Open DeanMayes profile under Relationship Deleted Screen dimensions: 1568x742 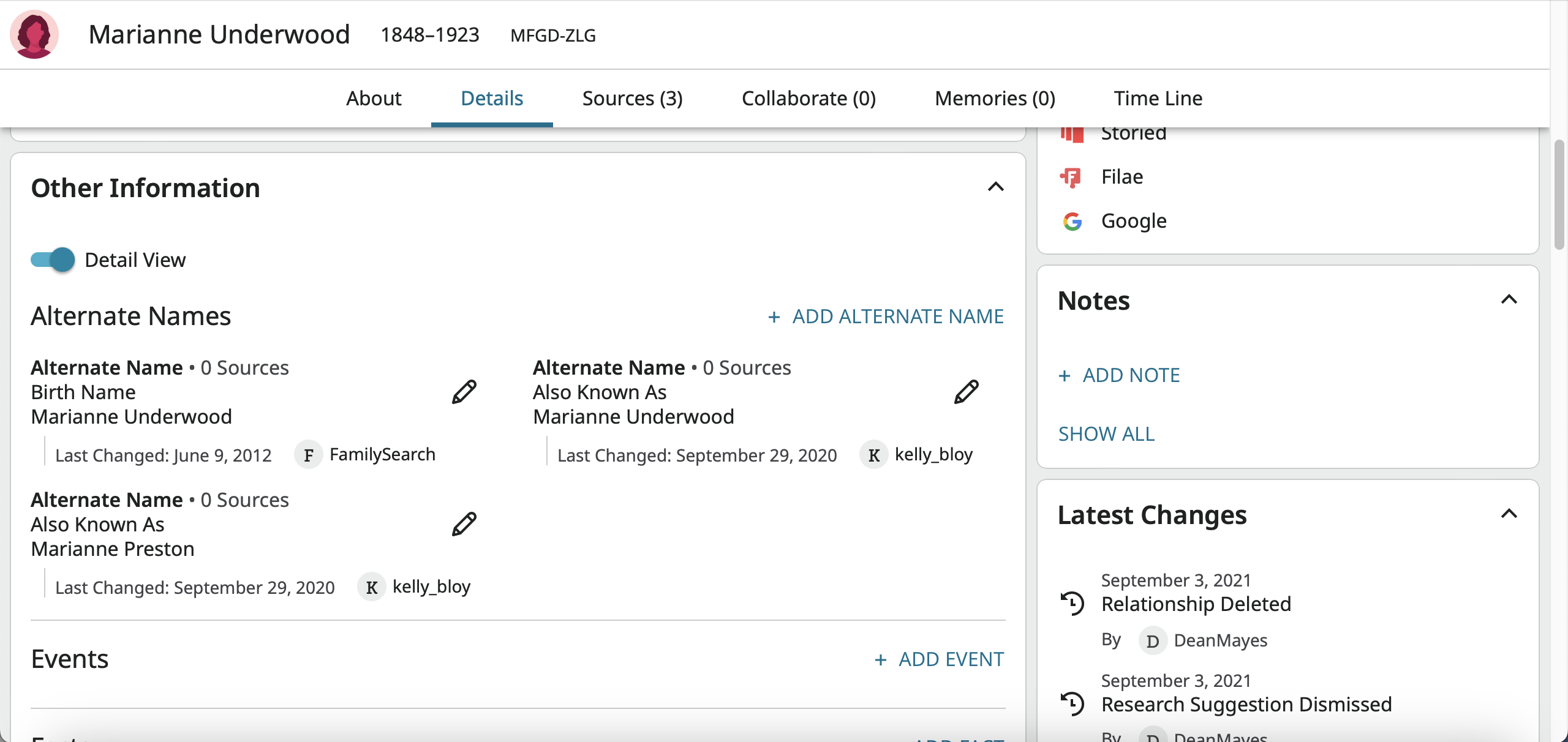[1221, 640]
